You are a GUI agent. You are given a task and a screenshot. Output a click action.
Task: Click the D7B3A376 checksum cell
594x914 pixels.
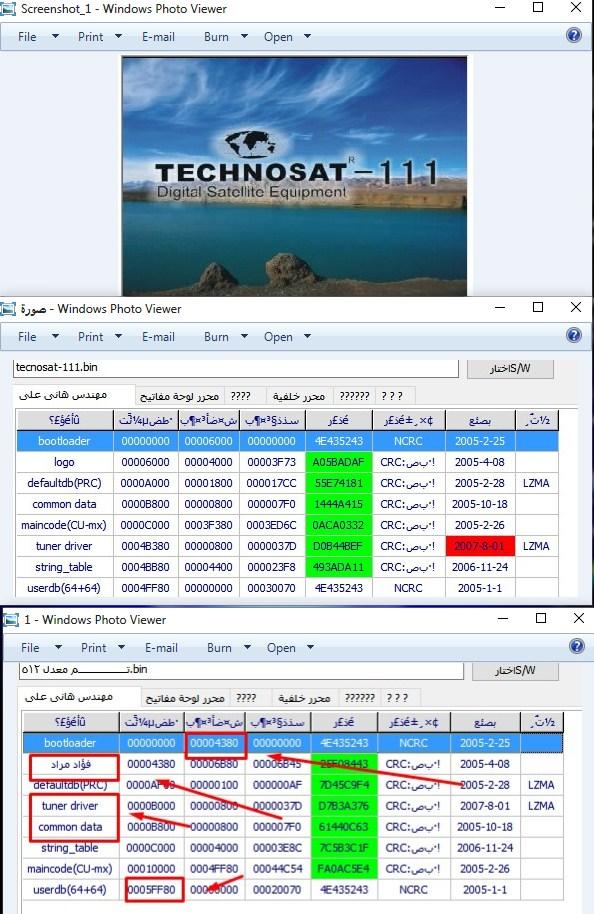pos(344,806)
